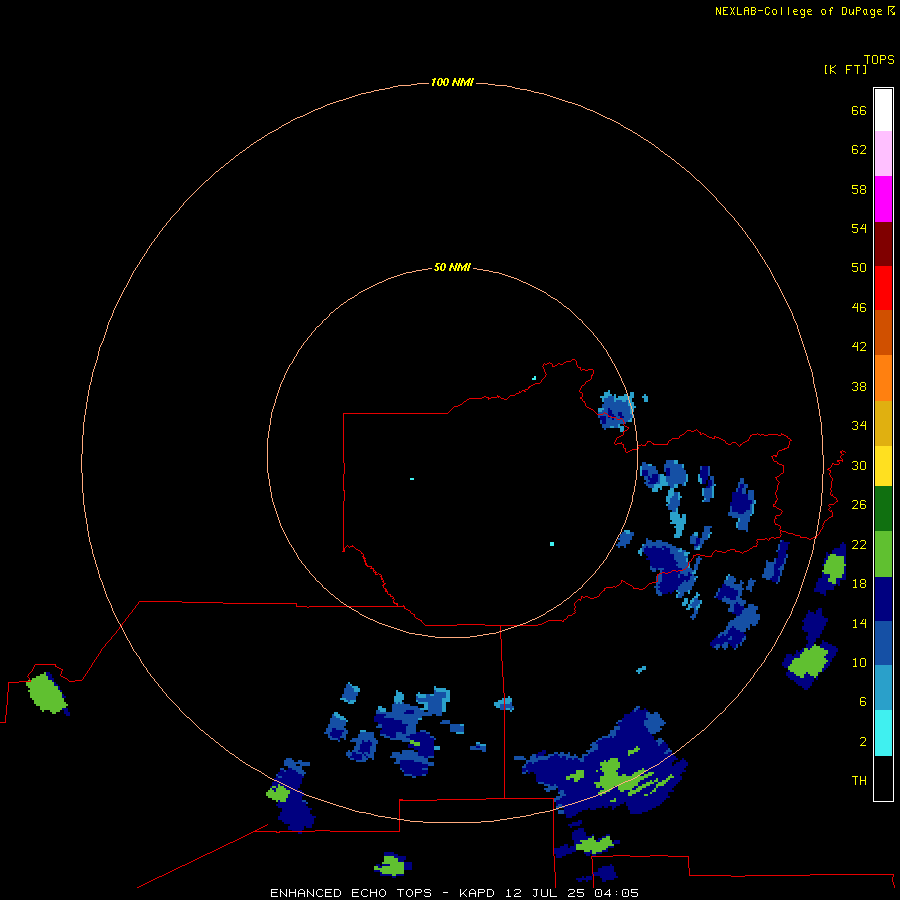The width and height of the screenshot is (900, 900).
Task: Click the 14 legend value label
Action: (859, 623)
